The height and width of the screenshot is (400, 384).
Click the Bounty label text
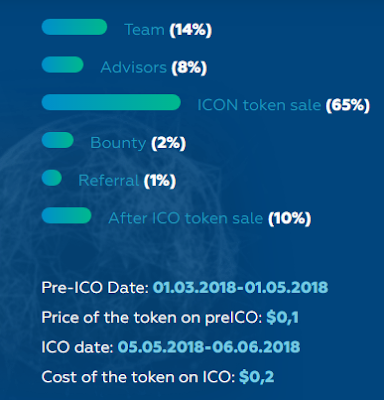(118, 143)
